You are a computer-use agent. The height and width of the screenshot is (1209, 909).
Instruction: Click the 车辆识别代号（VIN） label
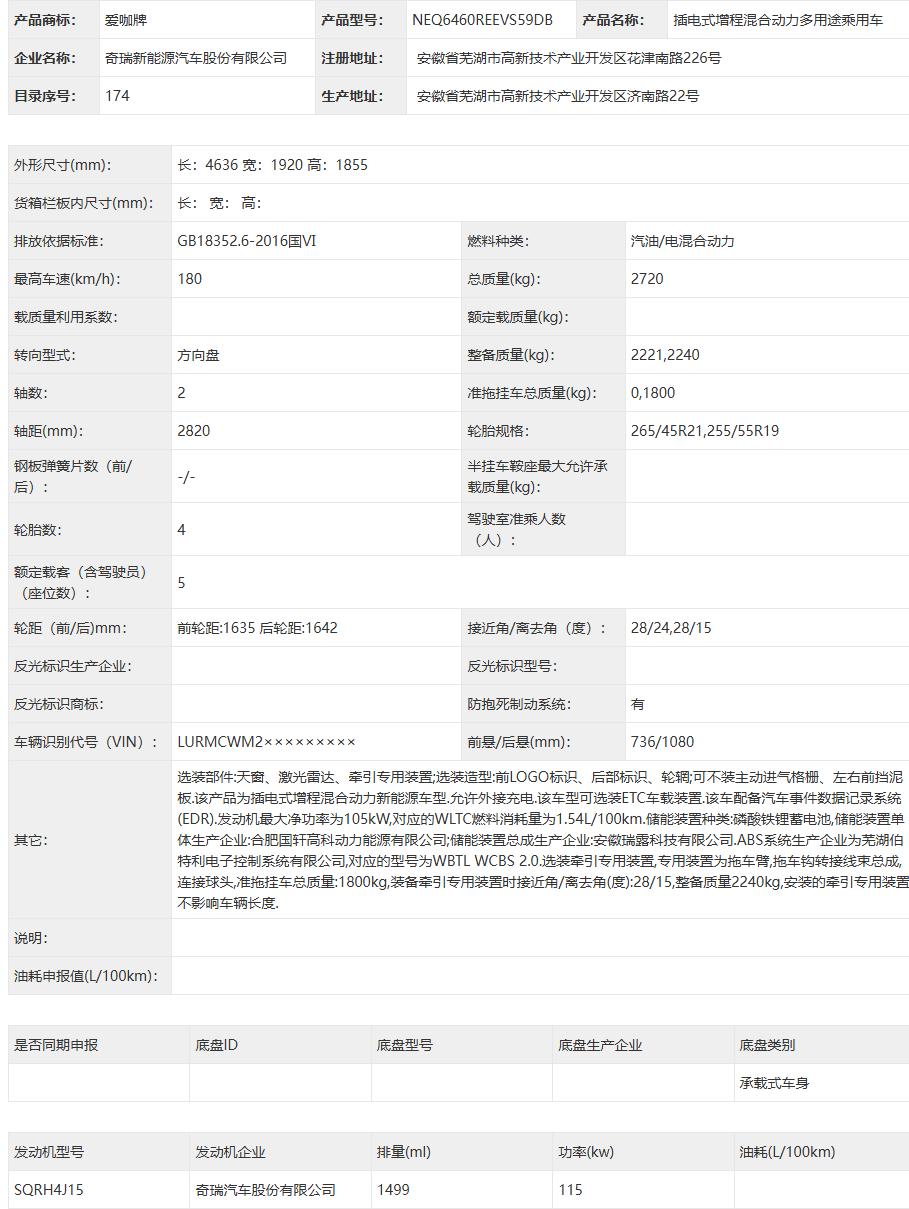click(x=86, y=742)
